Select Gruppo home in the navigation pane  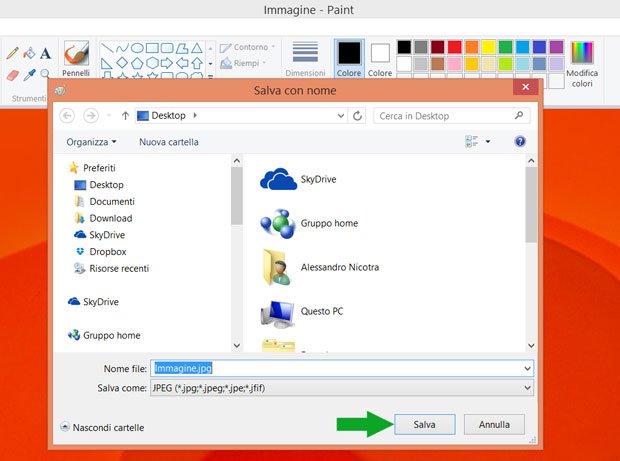point(104,336)
